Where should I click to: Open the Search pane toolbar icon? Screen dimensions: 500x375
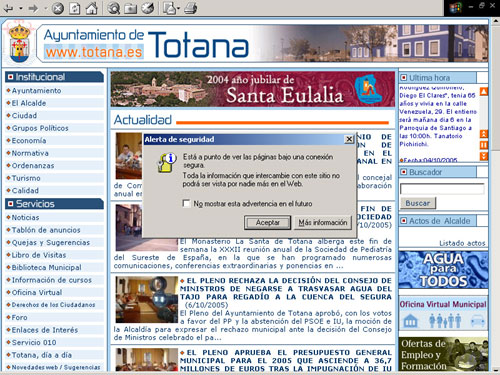114,8
